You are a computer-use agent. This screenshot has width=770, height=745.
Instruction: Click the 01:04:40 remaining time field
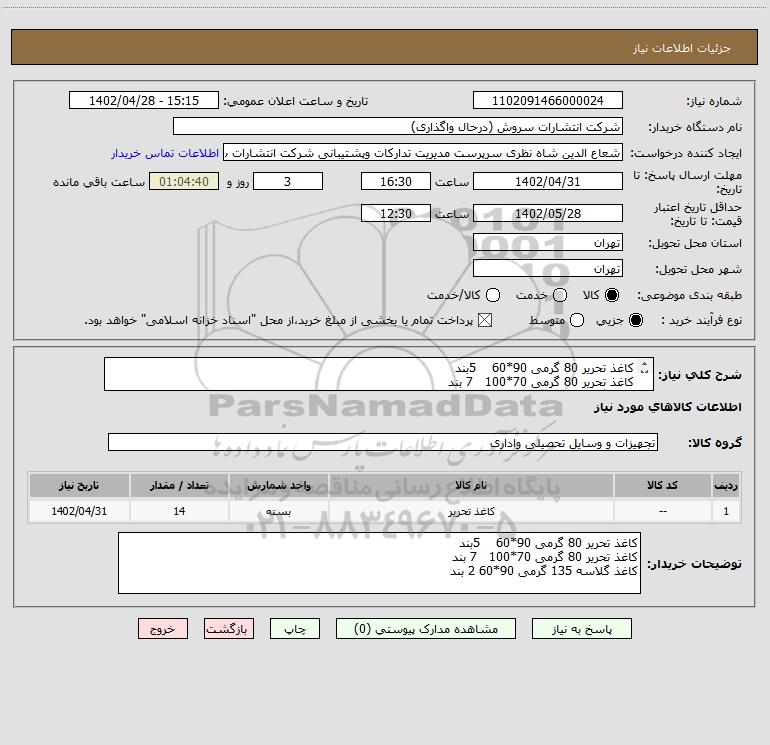pyautogui.click(x=184, y=181)
